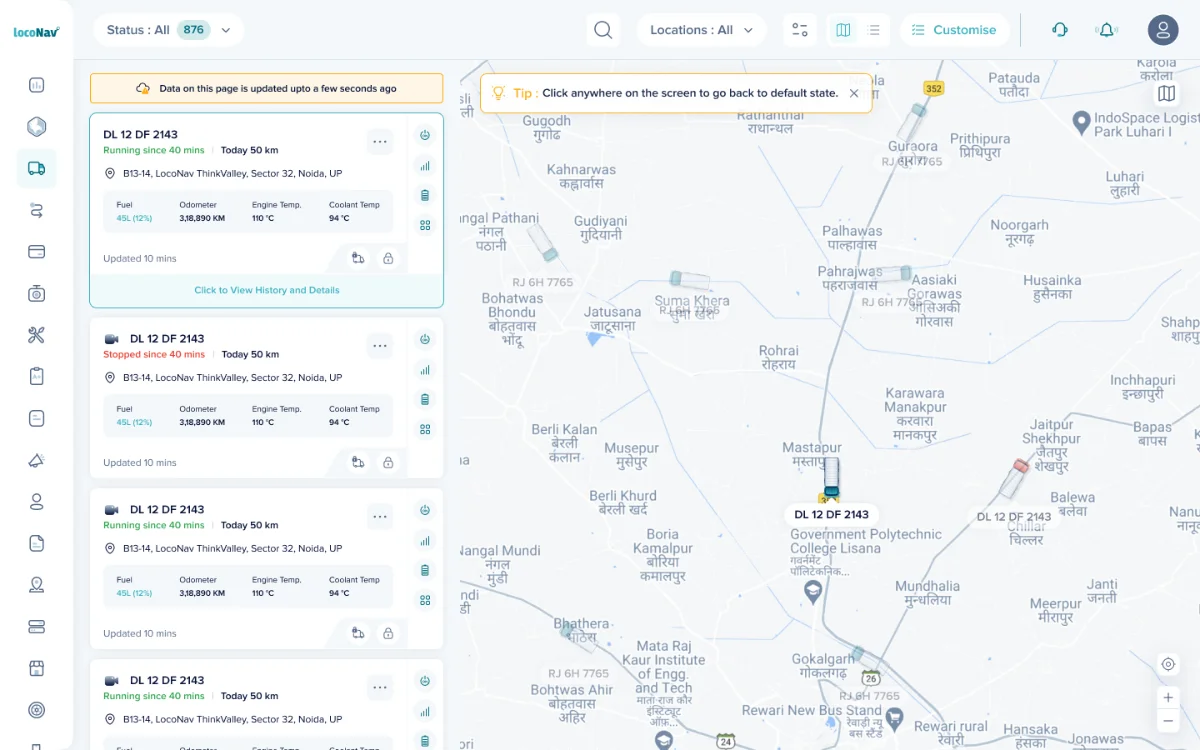Open the payment card icon in sidebar
The width and height of the screenshot is (1200, 750).
click(x=37, y=251)
